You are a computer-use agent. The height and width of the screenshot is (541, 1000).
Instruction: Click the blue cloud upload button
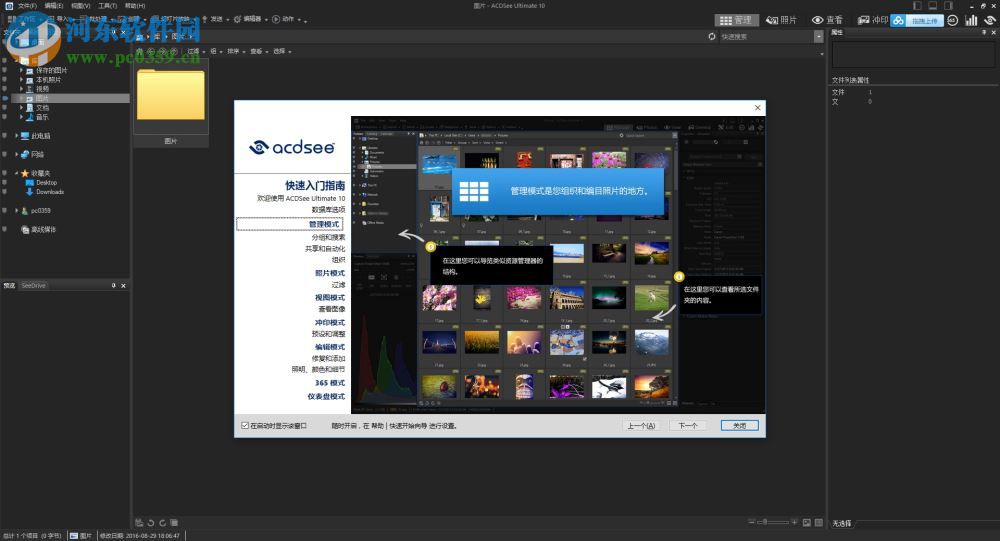tap(916, 20)
